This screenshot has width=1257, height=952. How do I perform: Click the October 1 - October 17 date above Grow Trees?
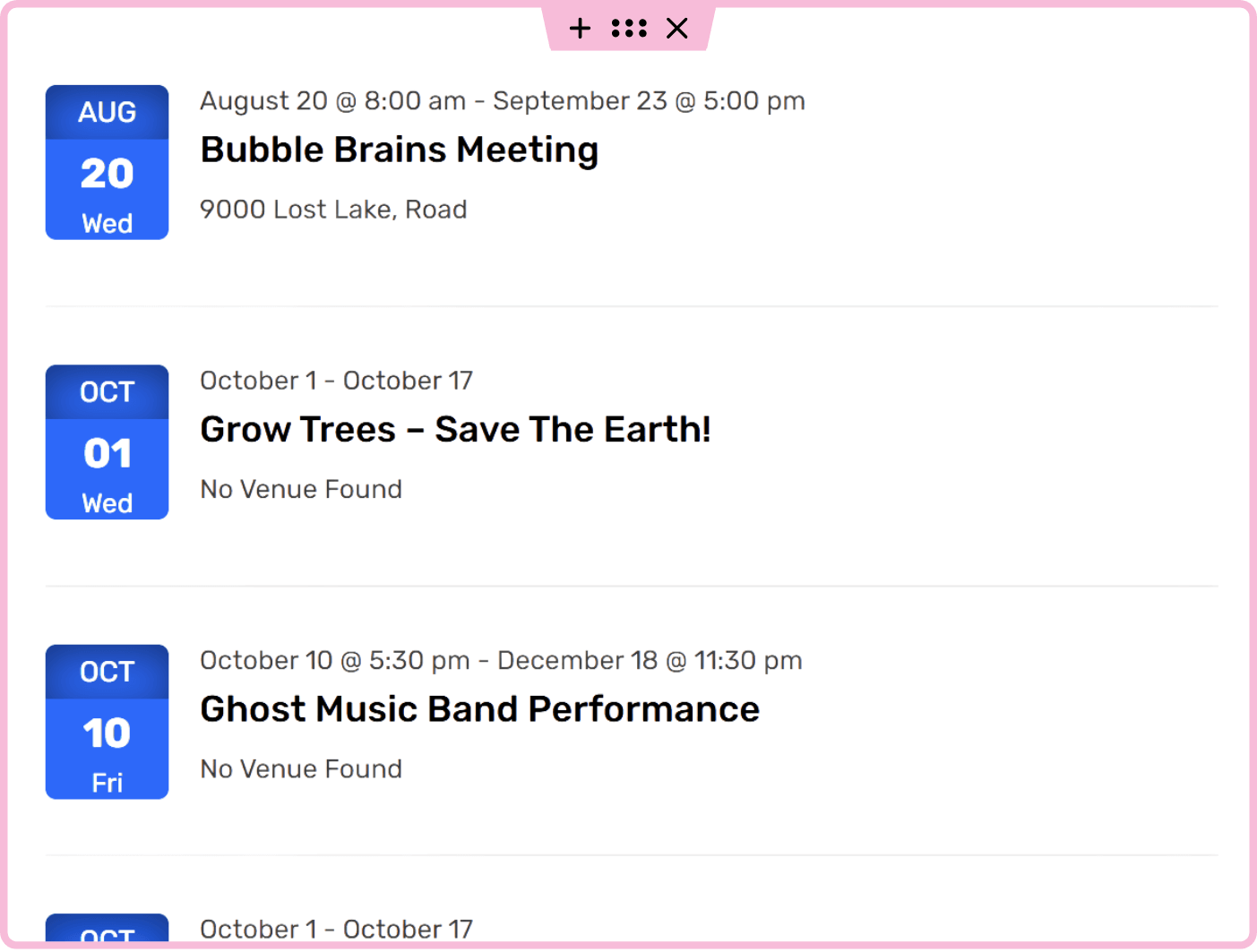pyautogui.click(x=336, y=381)
